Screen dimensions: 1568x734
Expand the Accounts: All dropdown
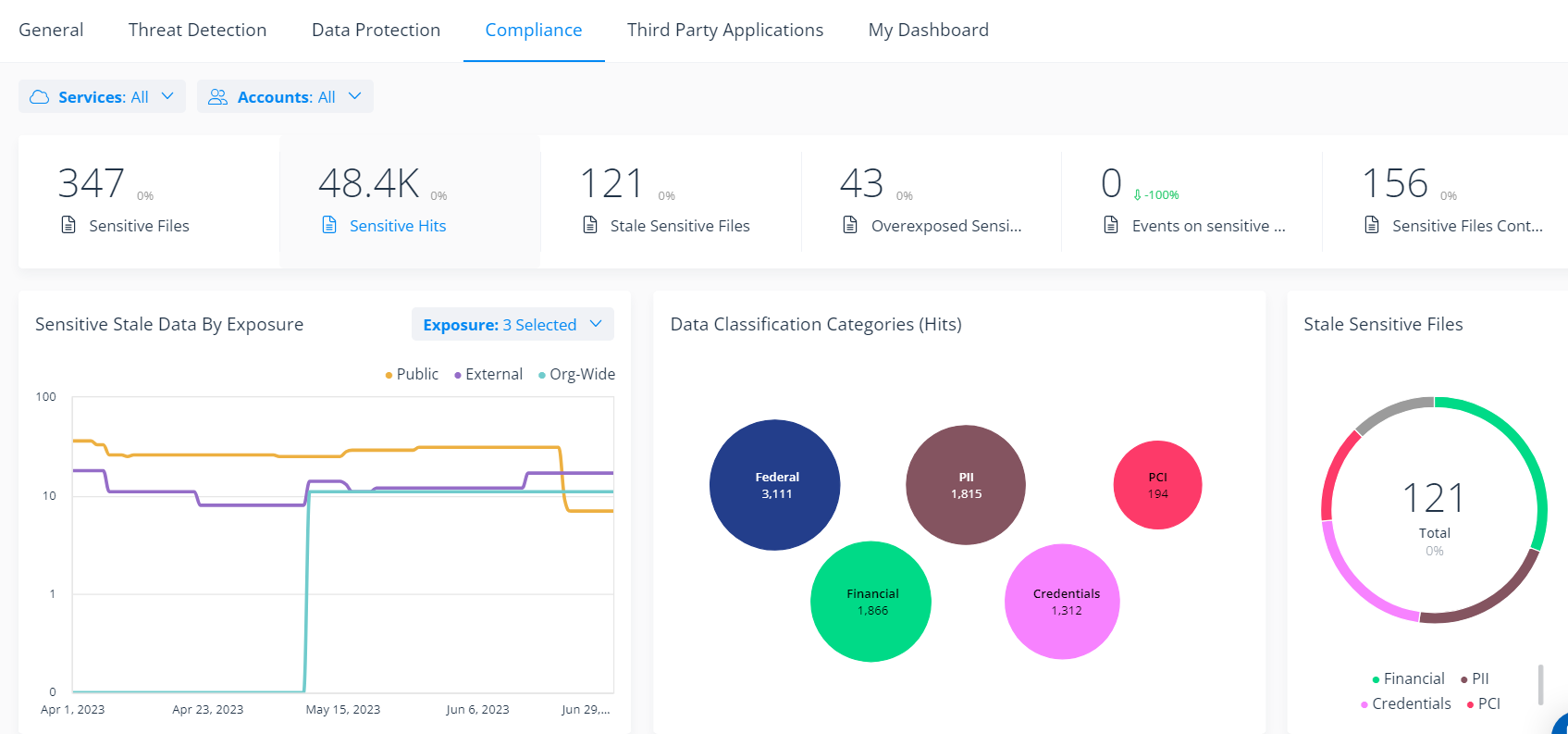(x=285, y=97)
